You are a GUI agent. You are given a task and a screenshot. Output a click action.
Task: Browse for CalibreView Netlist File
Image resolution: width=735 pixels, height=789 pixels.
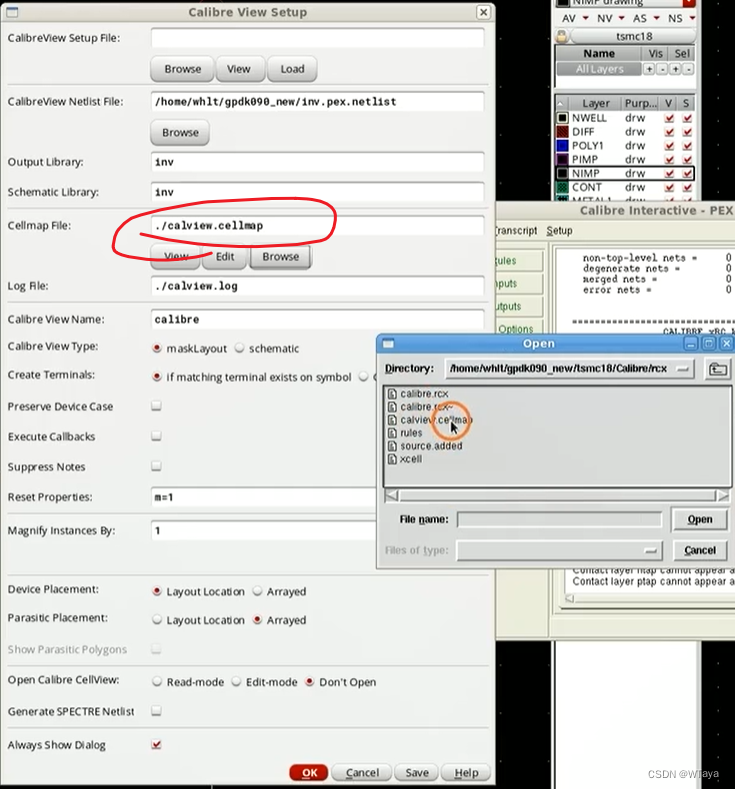click(180, 132)
